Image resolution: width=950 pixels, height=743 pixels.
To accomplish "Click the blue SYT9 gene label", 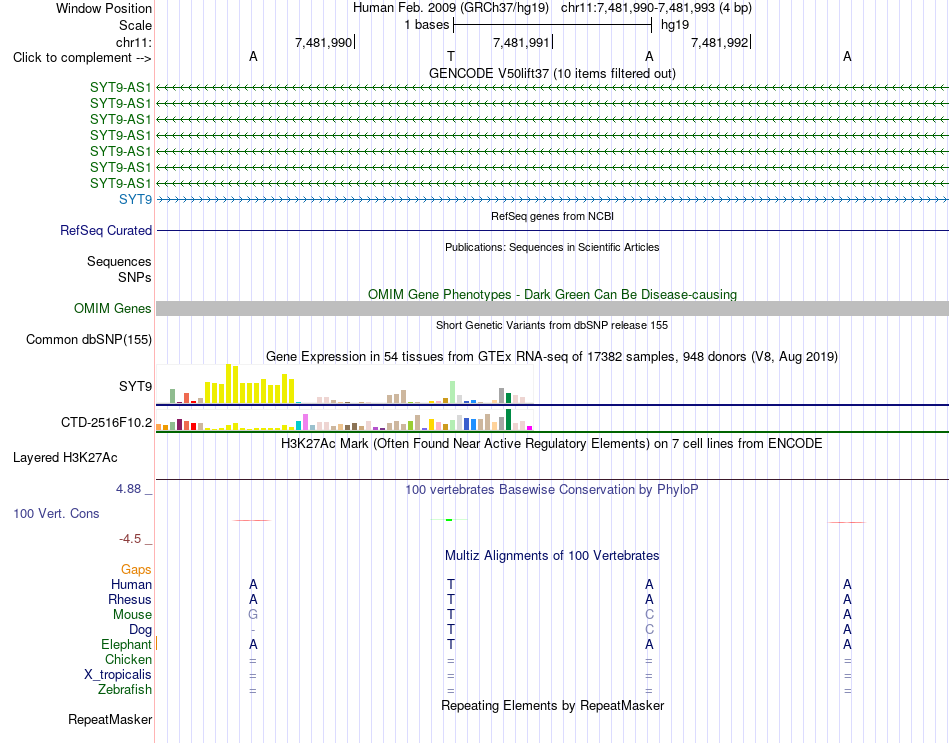I will [136, 199].
